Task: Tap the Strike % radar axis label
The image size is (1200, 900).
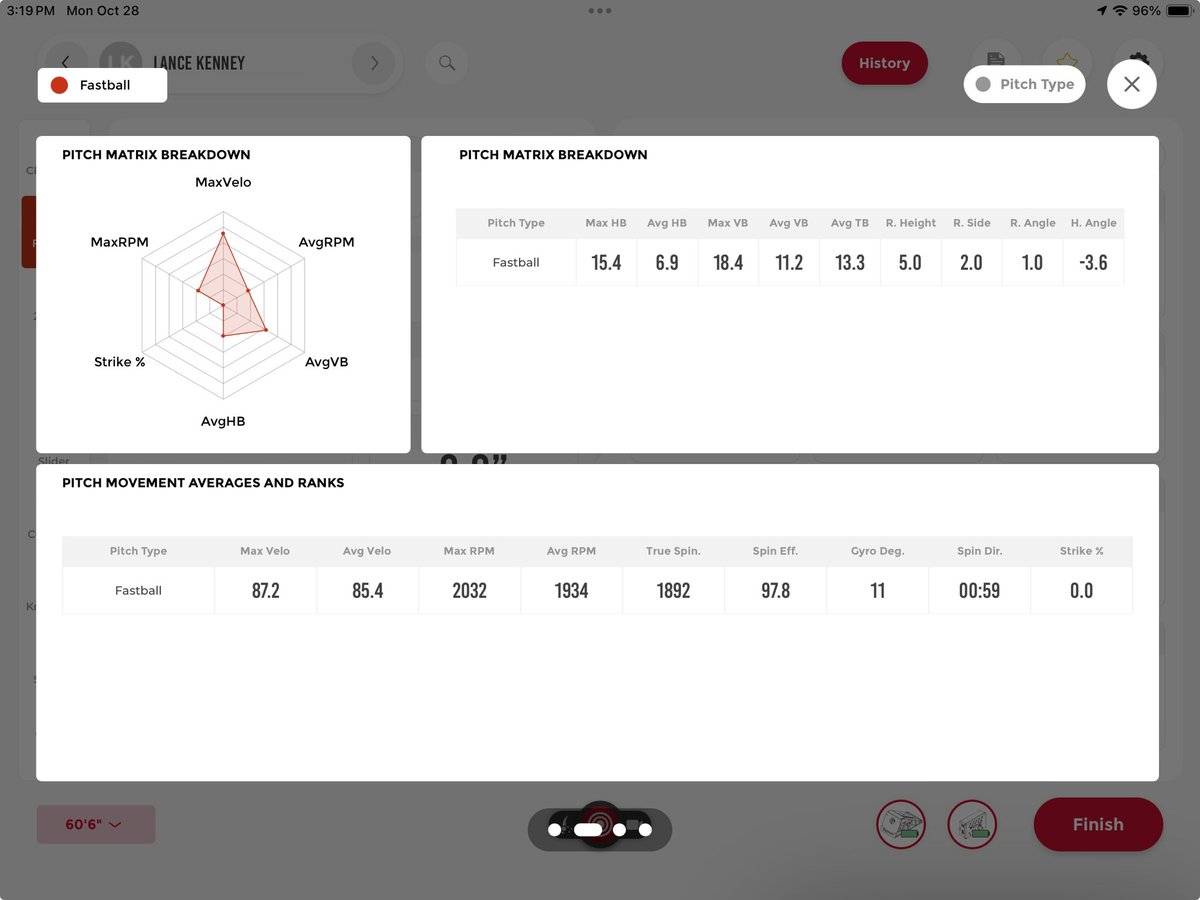Action: (x=120, y=362)
